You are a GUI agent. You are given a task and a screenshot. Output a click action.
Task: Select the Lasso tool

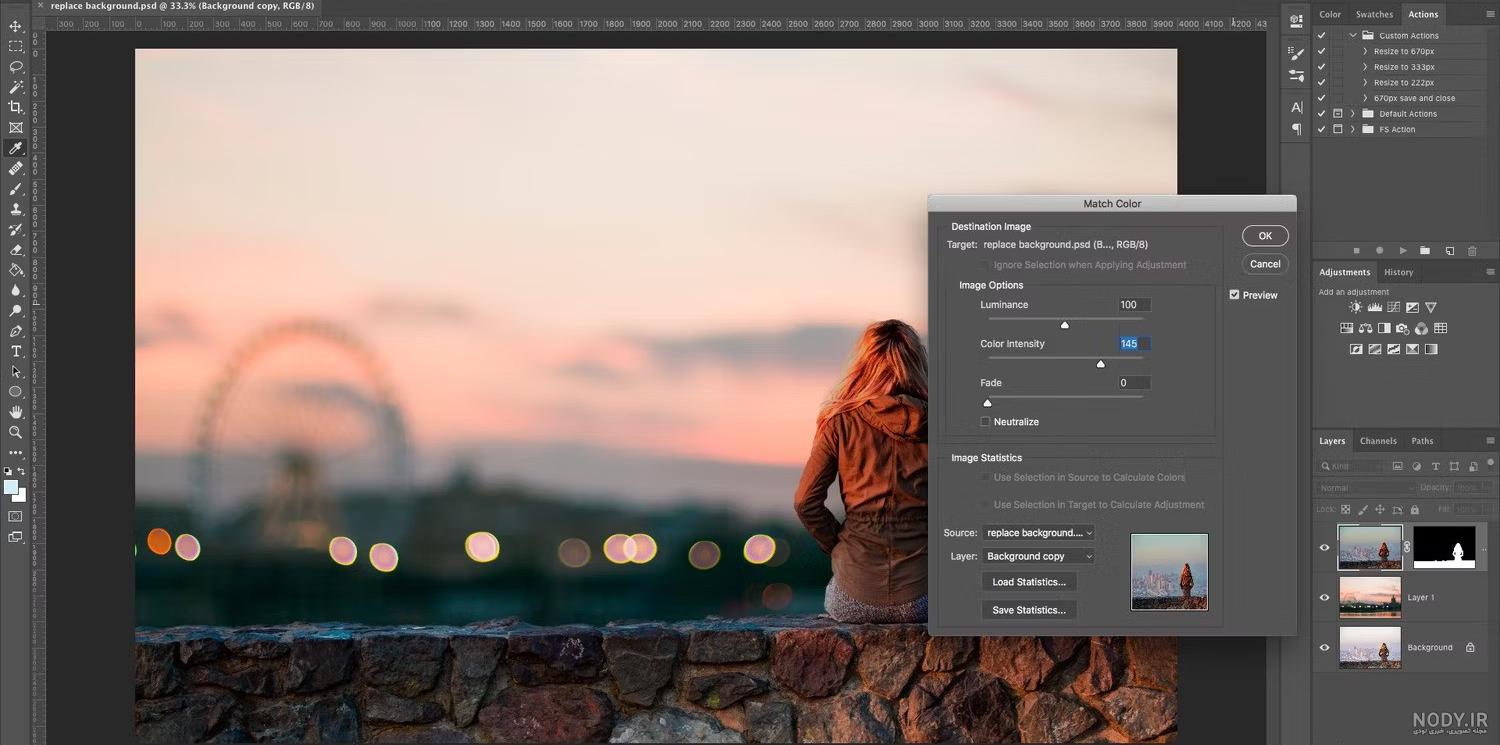tap(16, 67)
